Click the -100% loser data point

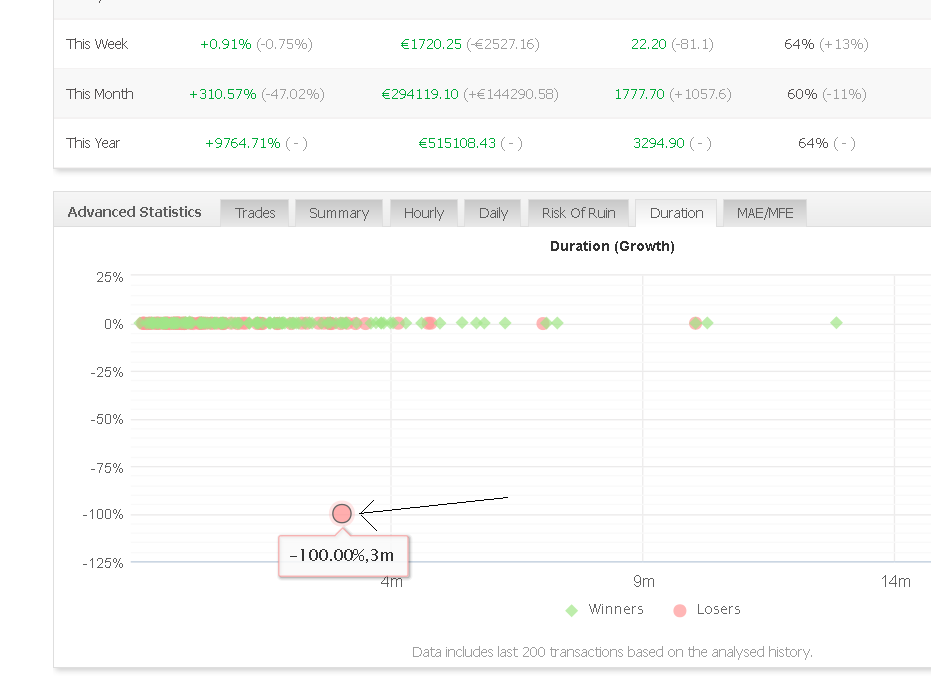pyautogui.click(x=341, y=513)
